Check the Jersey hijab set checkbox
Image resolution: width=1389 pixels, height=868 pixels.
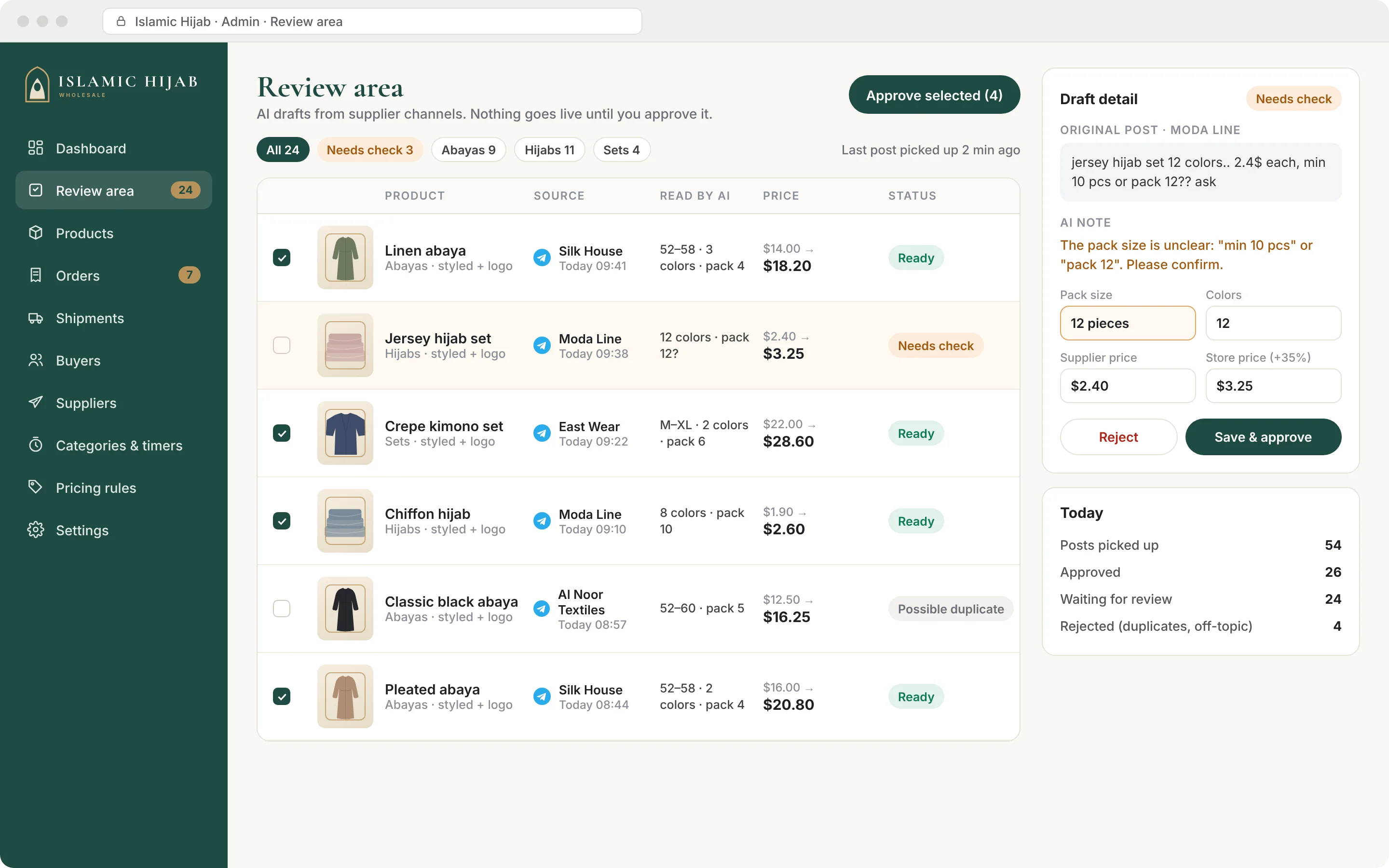pos(281,346)
